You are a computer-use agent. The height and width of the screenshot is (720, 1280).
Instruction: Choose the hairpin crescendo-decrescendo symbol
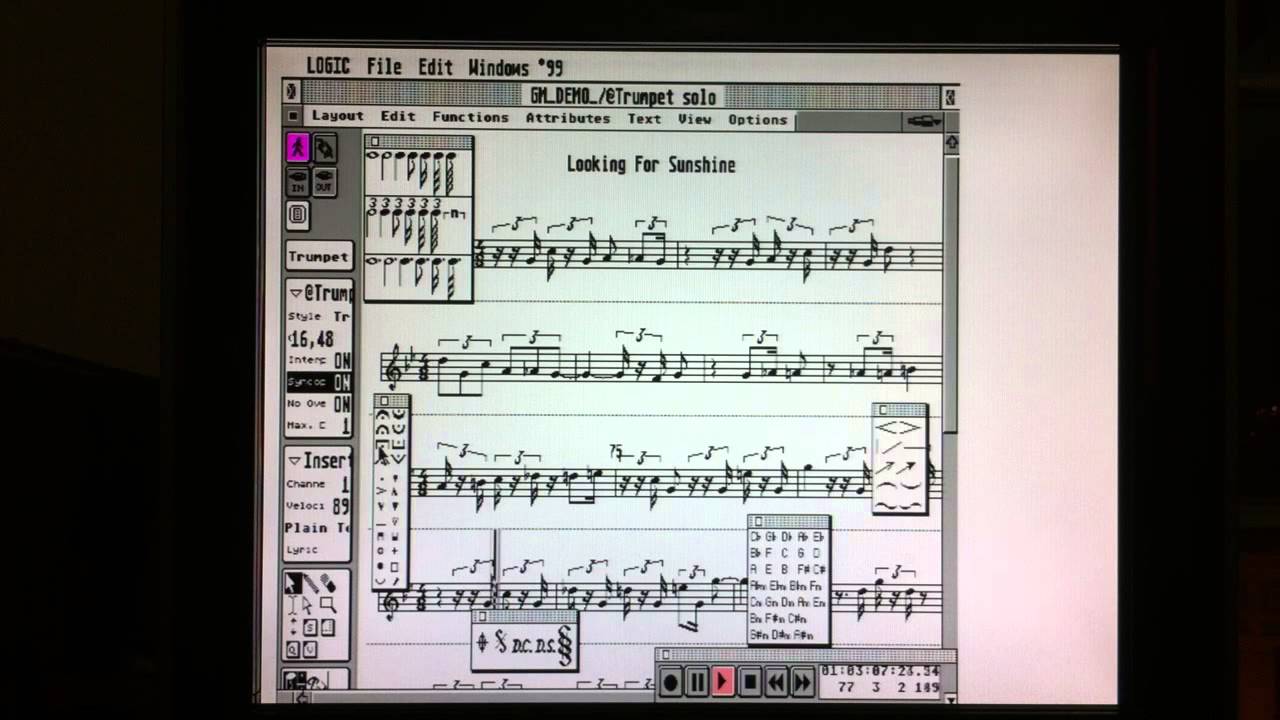click(x=897, y=427)
